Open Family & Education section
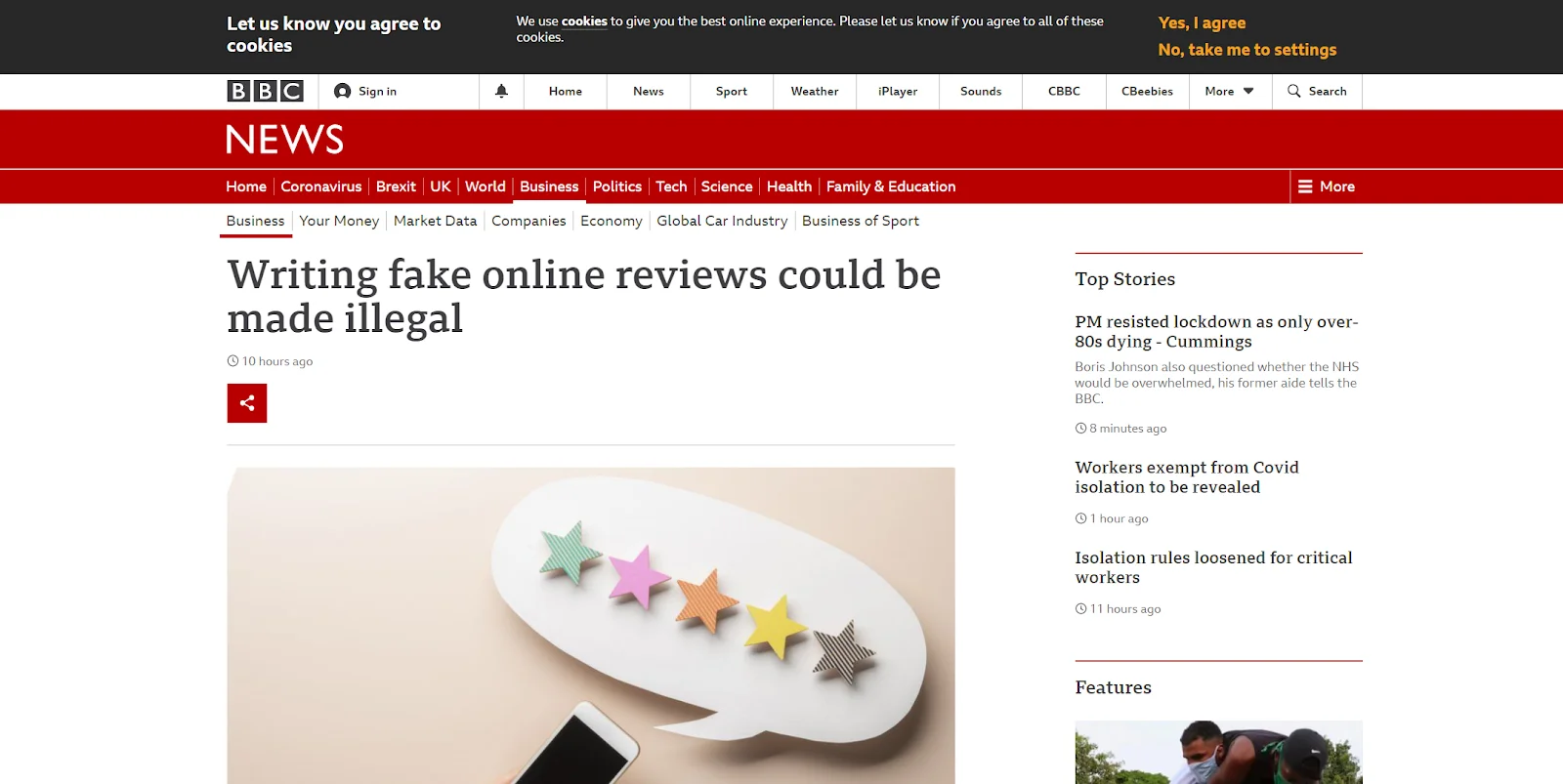Viewport: 1563px width, 784px height. point(891,186)
